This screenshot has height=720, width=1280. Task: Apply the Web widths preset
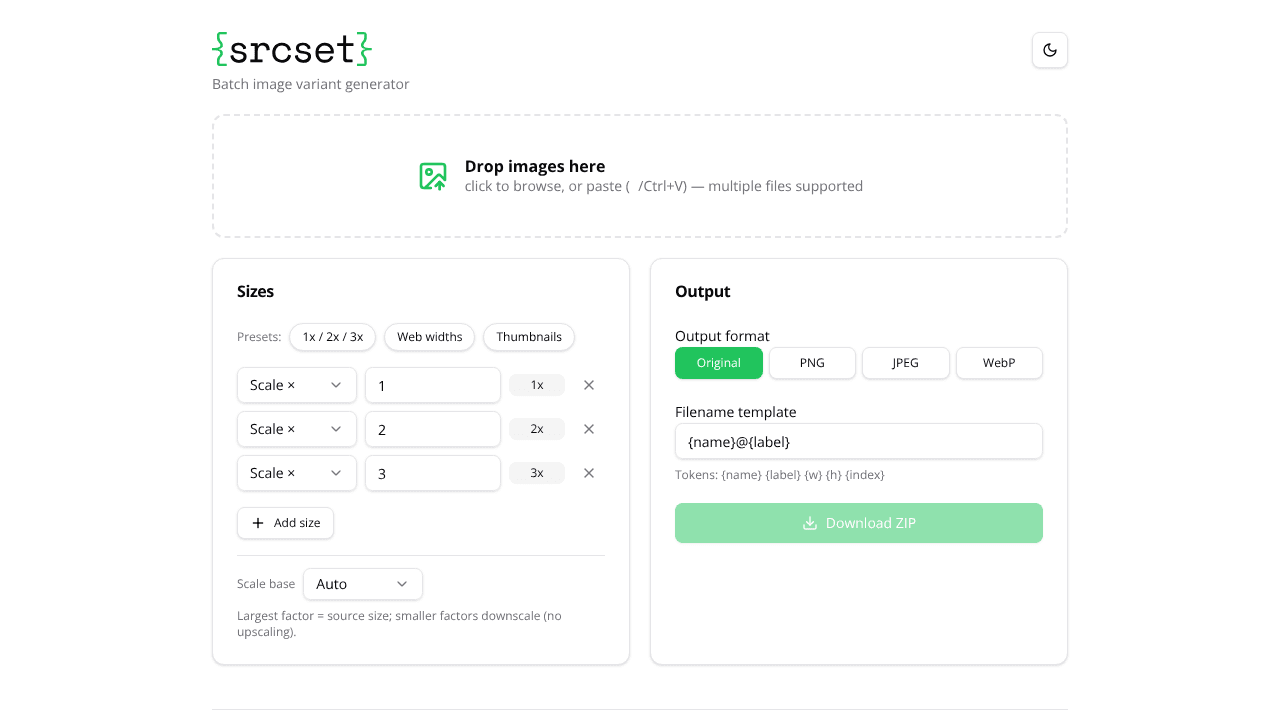tap(430, 337)
